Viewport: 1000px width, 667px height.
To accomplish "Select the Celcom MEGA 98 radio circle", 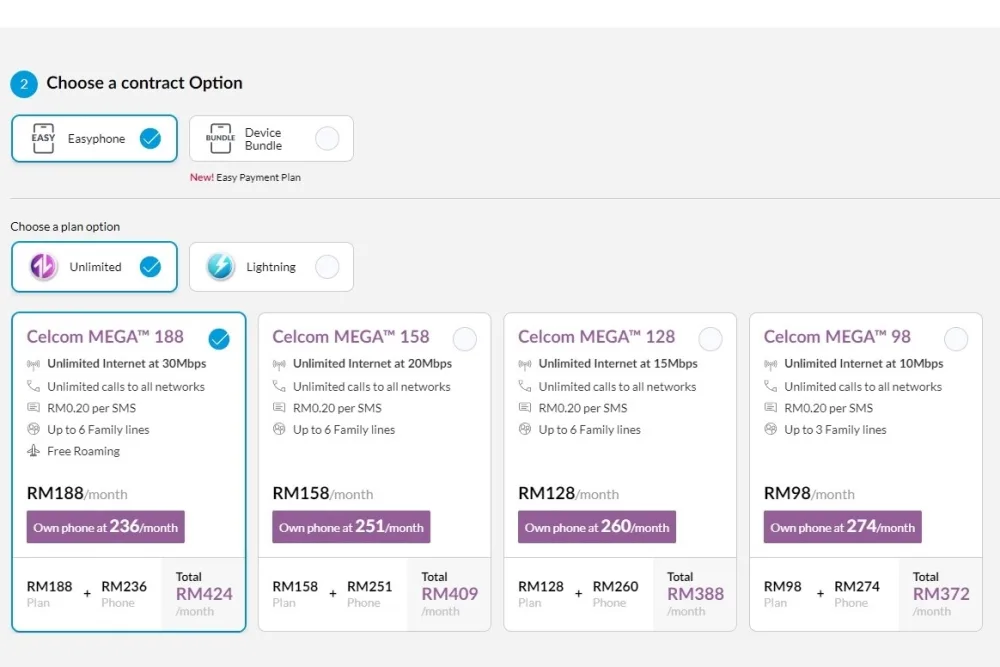I will pyautogui.click(x=955, y=339).
